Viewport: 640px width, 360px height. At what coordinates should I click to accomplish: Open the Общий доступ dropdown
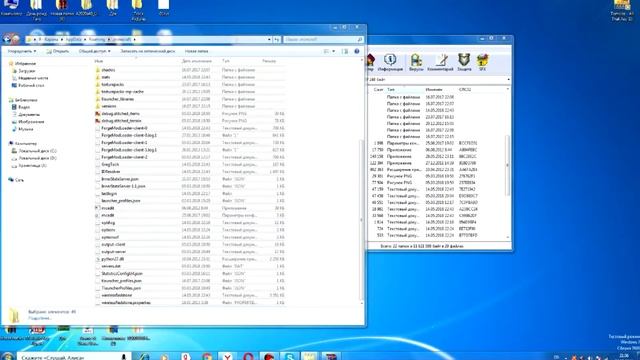[x=94, y=51]
